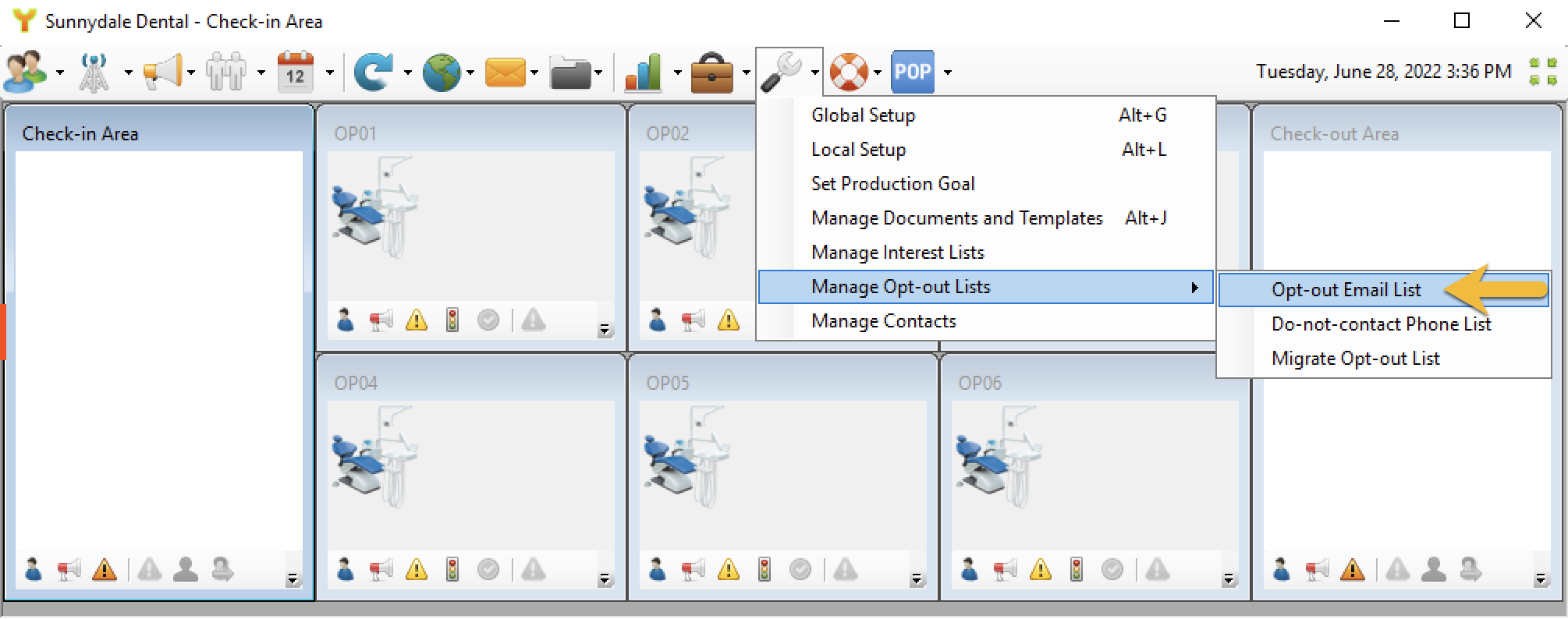Click the blue POP toolbar button

coord(912,72)
